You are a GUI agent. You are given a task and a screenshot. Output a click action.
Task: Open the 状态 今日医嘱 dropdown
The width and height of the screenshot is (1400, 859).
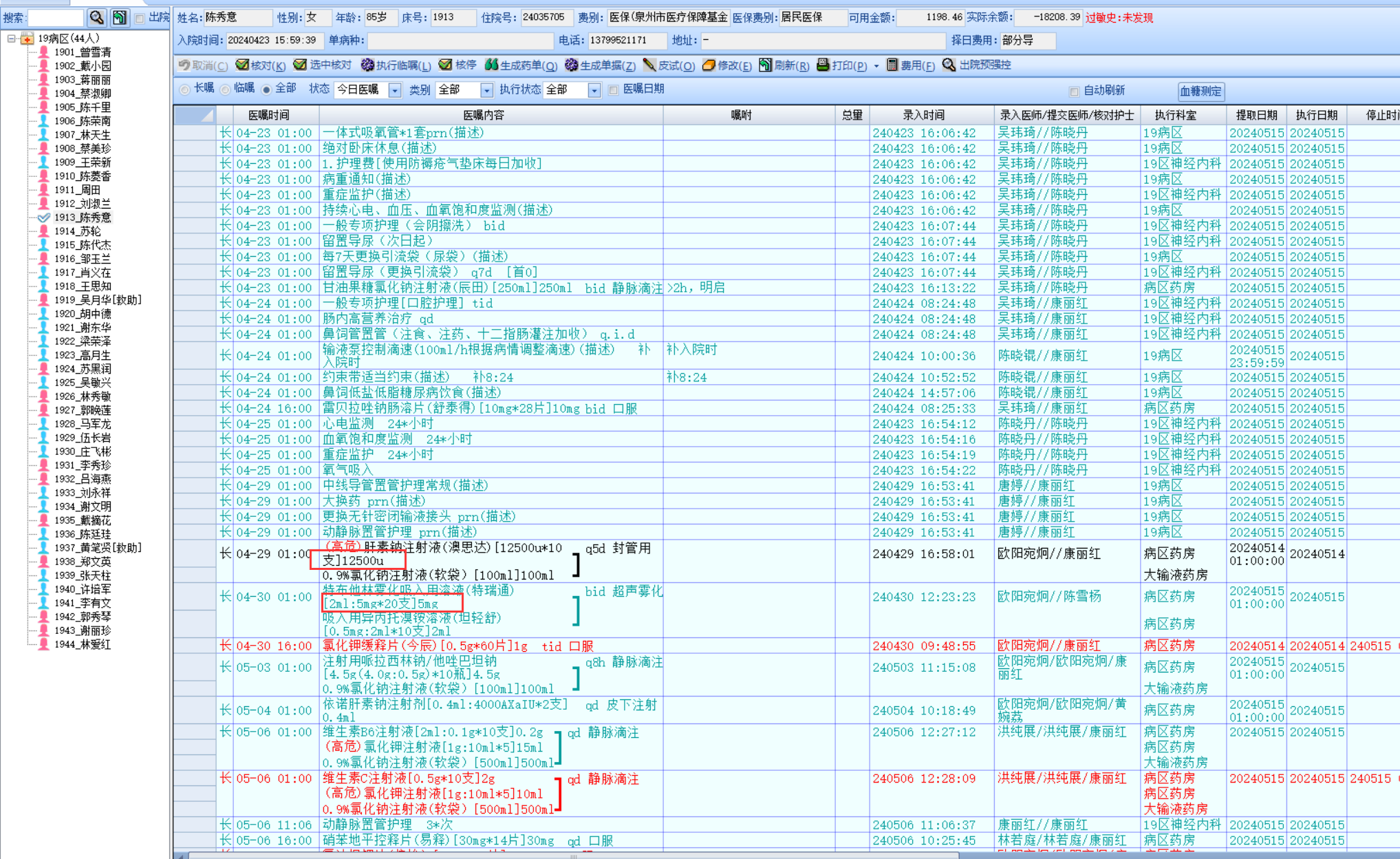[394, 90]
